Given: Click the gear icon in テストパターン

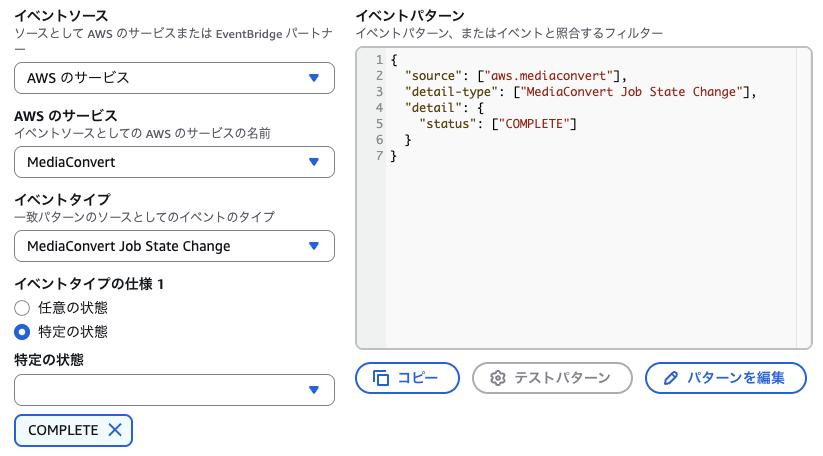Looking at the screenshot, I should 498,378.
